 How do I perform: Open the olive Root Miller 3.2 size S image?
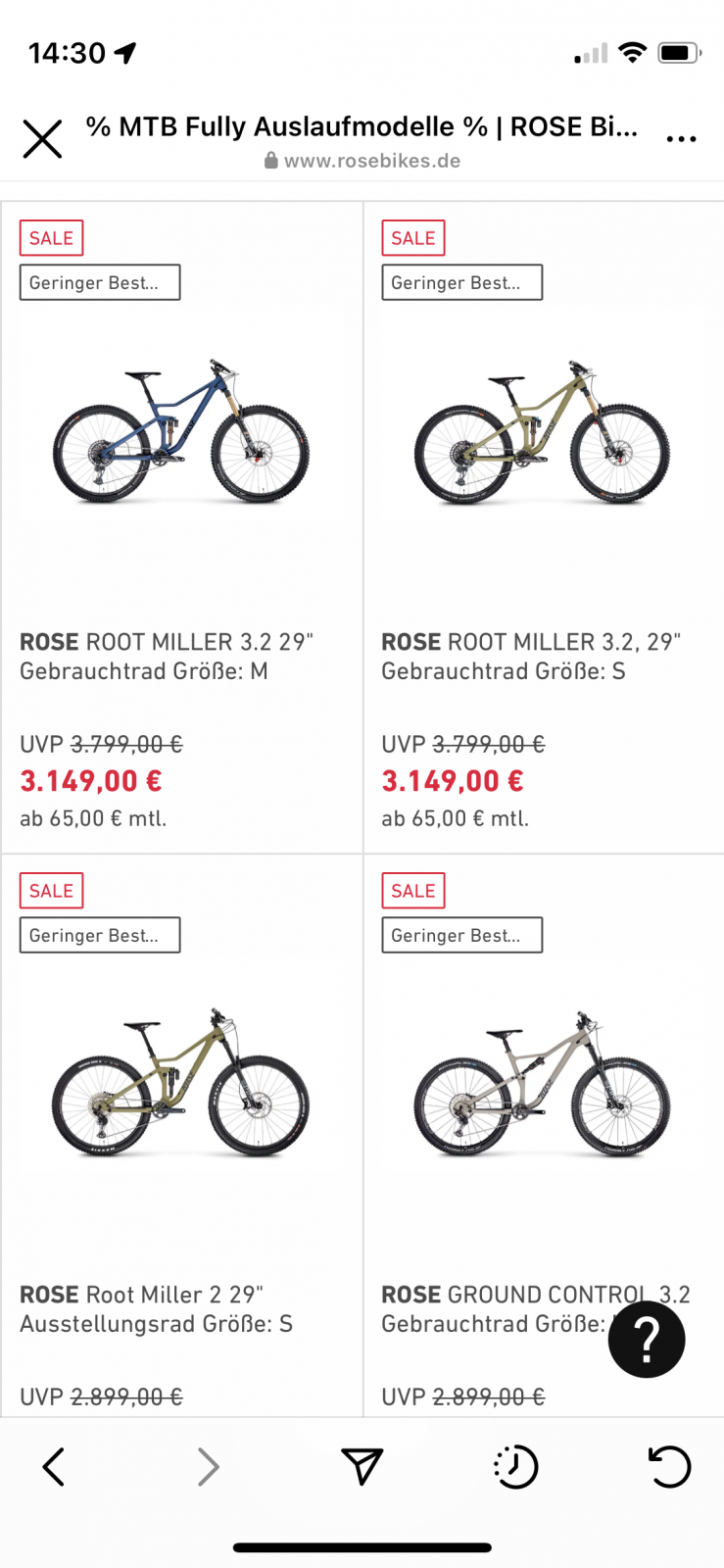(543, 431)
